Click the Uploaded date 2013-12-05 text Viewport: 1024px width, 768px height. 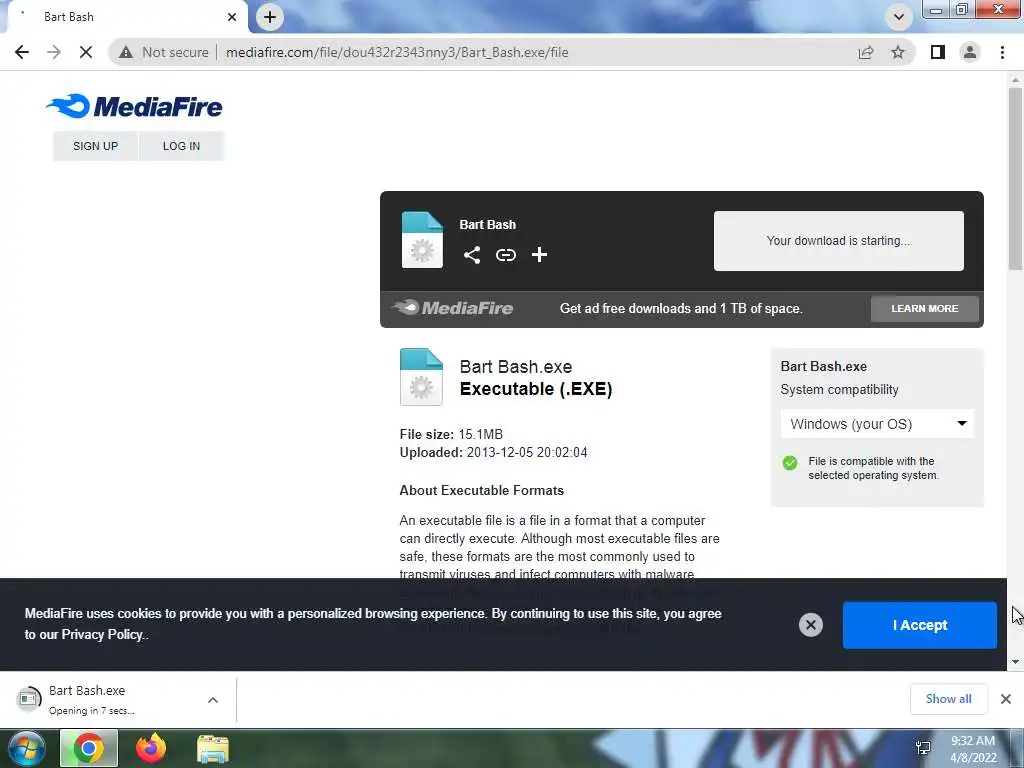point(493,453)
